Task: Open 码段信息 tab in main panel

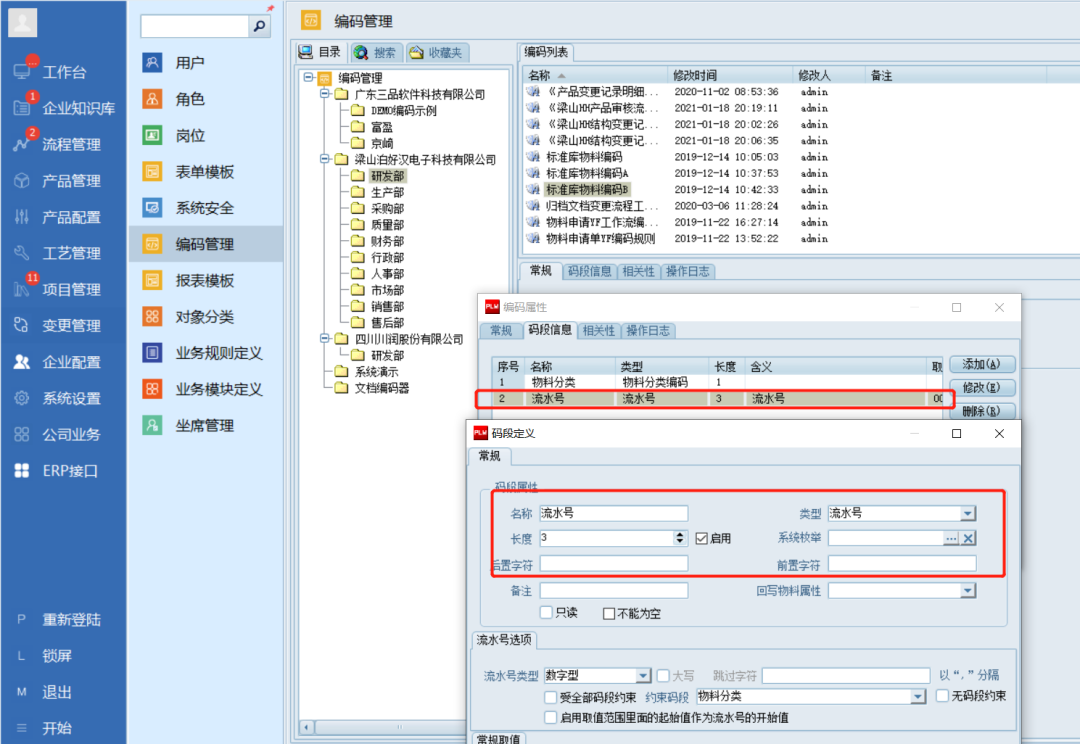Action: [589, 271]
